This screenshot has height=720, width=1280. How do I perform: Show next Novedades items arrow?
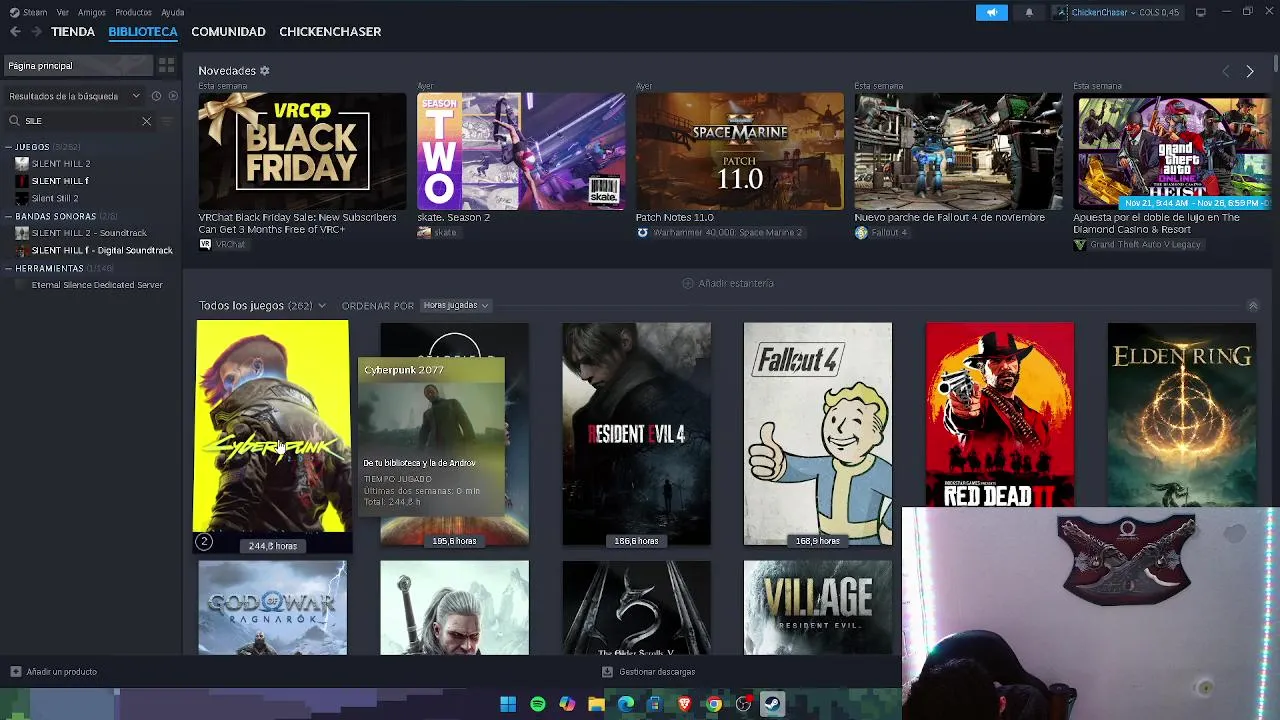coord(1249,71)
